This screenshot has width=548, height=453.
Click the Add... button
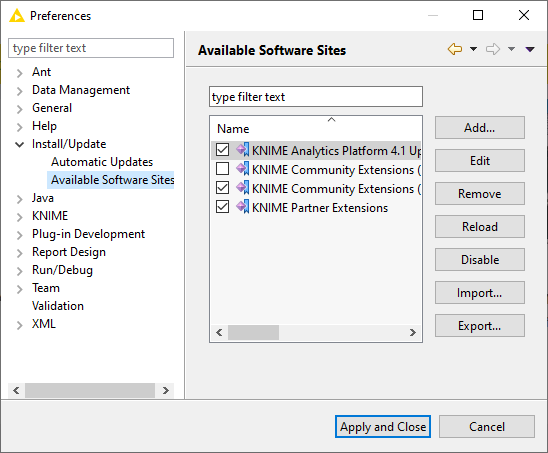coord(480,128)
